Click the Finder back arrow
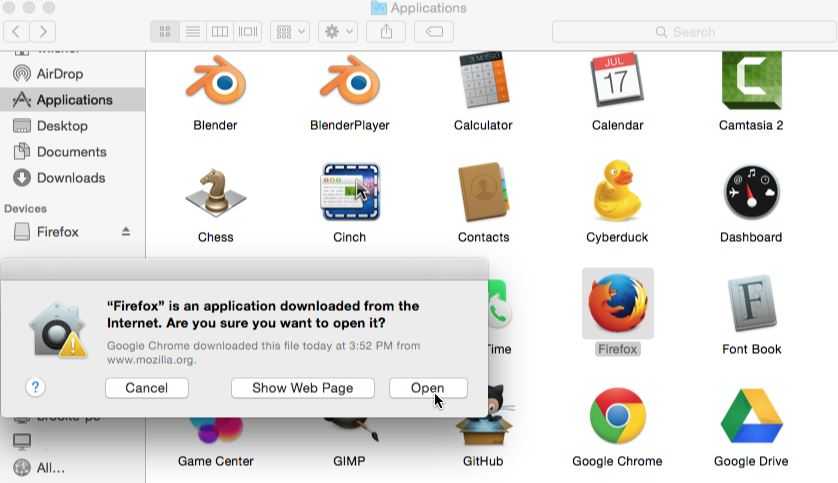 pyautogui.click(x=16, y=32)
